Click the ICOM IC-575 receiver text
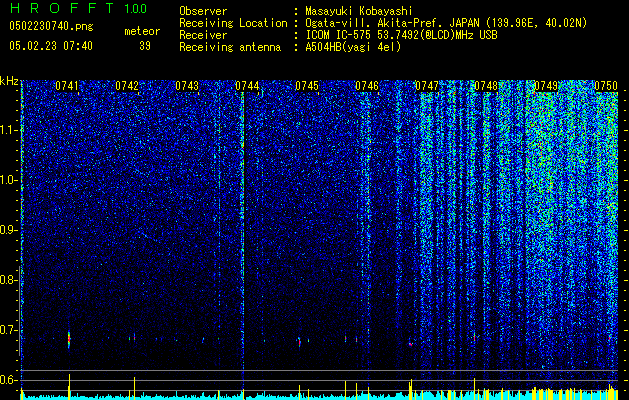This screenshot has height=400, width=629. tap(401, 35)
